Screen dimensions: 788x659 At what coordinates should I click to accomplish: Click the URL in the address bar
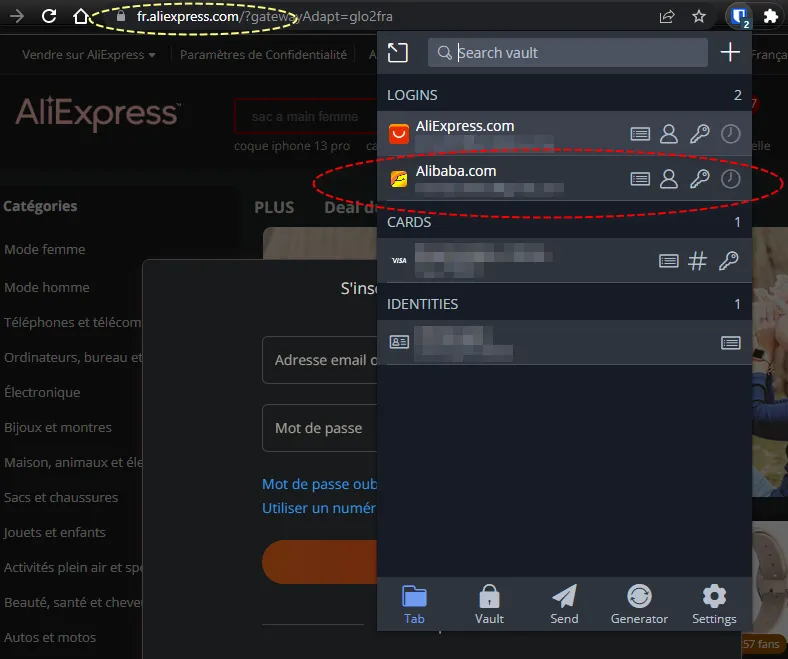[x=264, y=17]
